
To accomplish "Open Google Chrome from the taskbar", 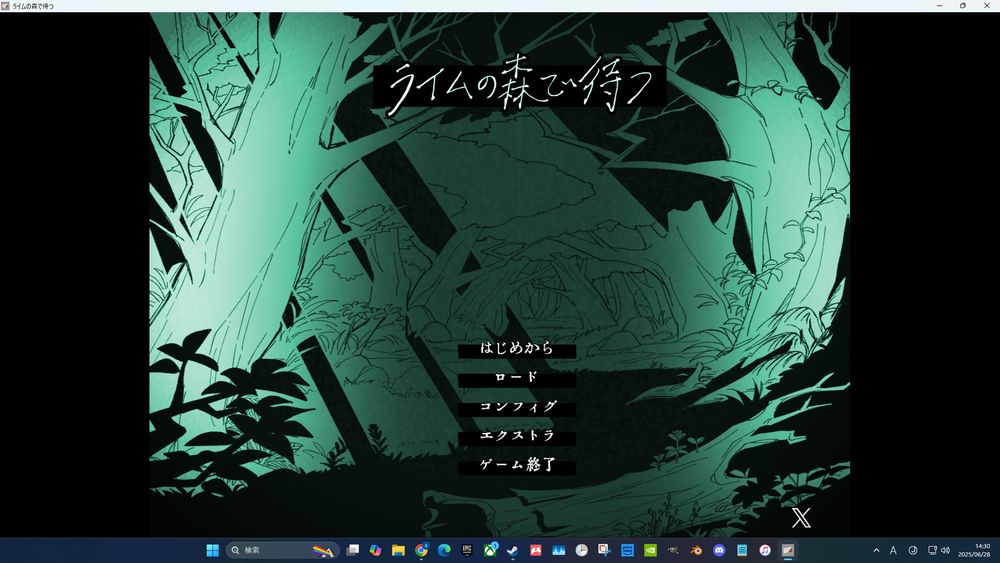I will click(x=421, y=550).
